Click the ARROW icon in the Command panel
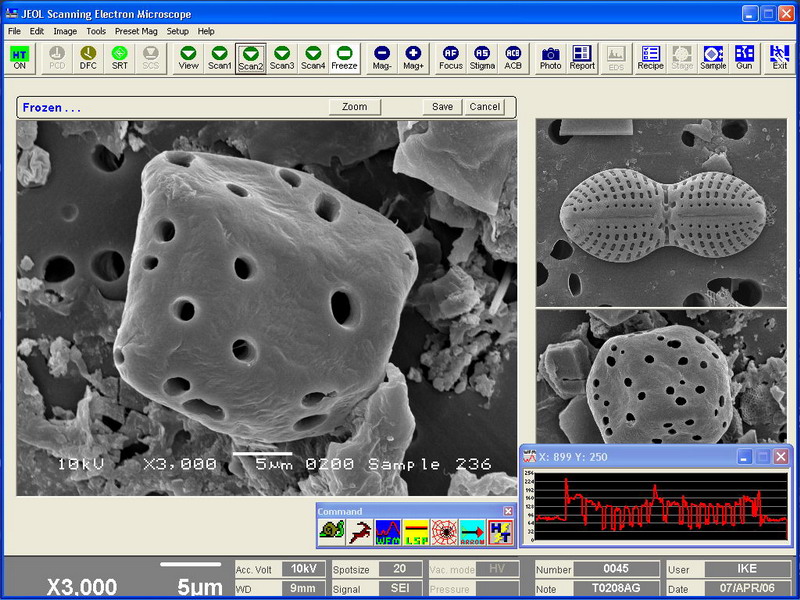Screen dimensions: 800x600 pyautogui.click(x=471, y=530)
